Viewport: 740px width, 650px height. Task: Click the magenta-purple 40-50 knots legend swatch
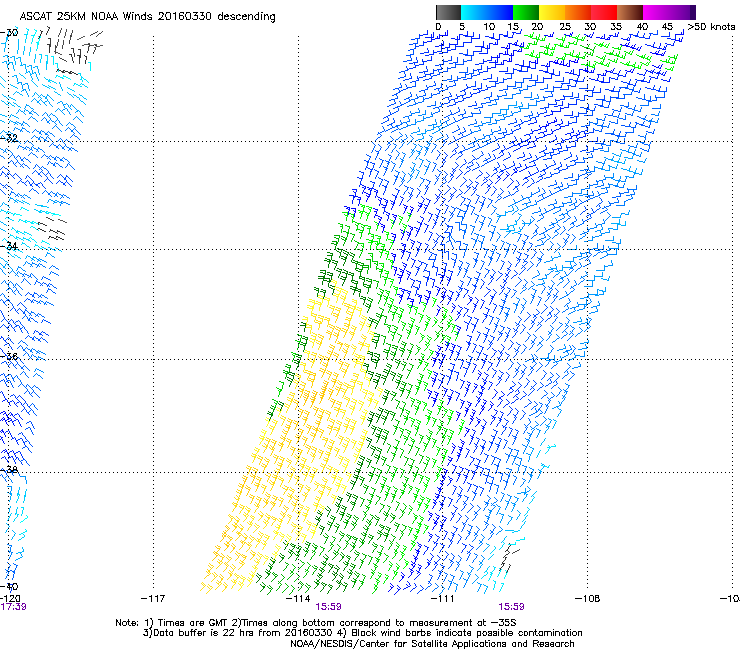[x=669, y=12]
